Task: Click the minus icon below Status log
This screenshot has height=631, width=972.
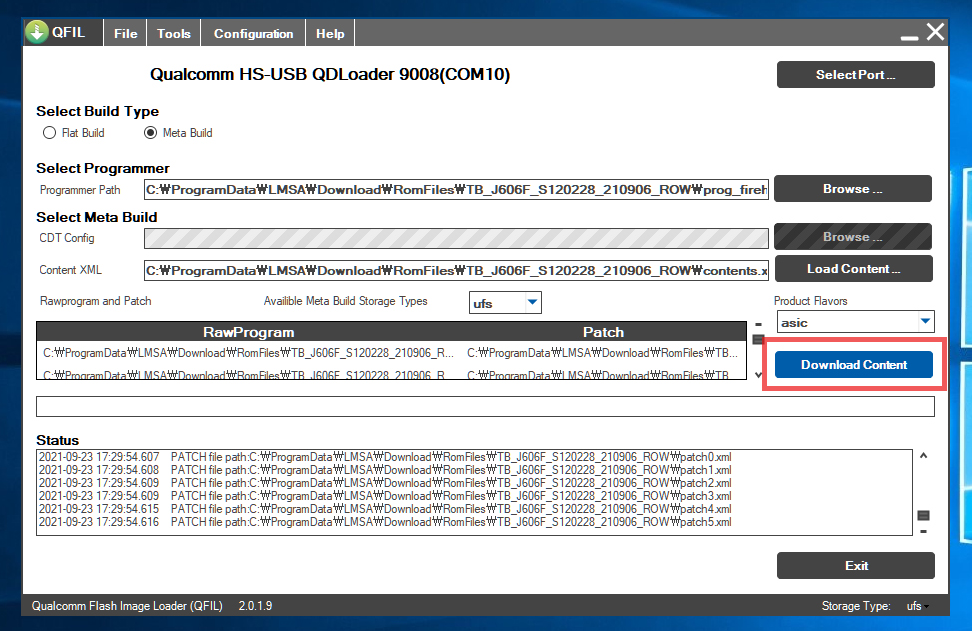Action: [x=924, y=531]
